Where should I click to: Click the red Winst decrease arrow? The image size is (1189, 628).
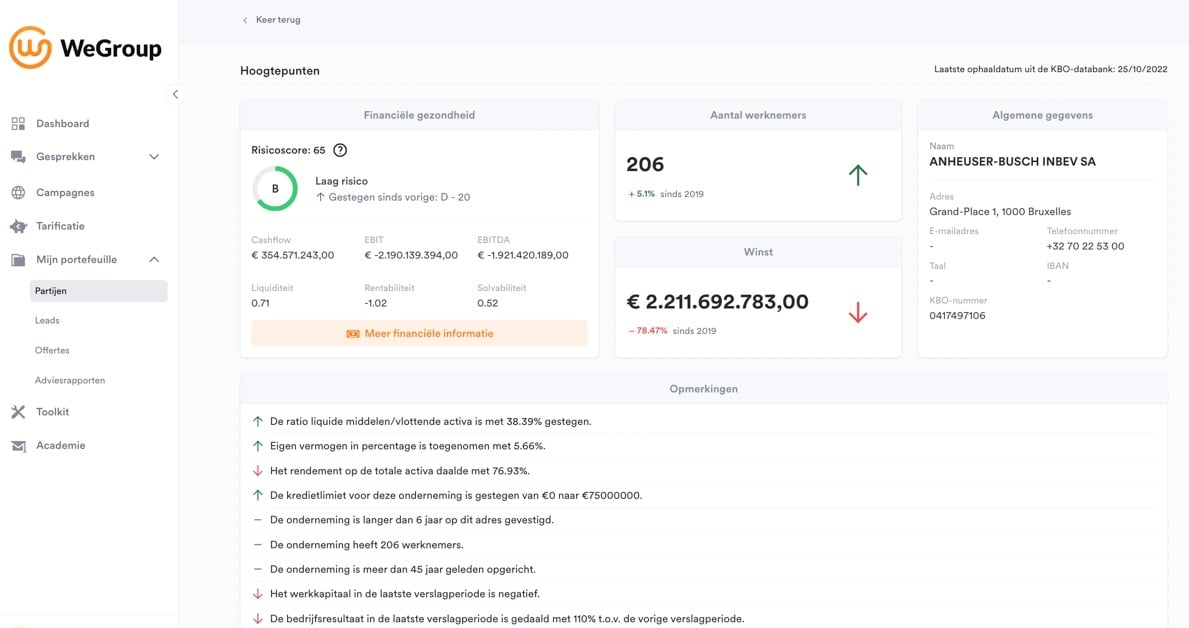pos(857,313)
